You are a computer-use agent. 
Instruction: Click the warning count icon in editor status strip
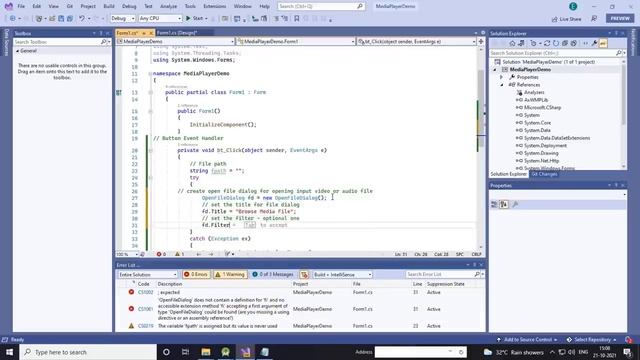click(x=177, y=254)
